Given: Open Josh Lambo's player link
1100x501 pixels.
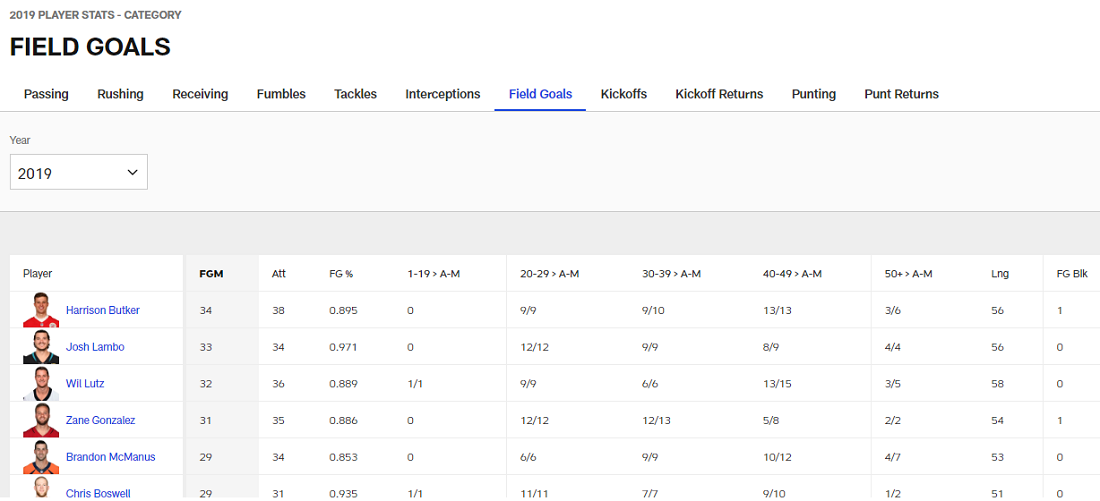Looking at the screenshot, I should 95,347.
